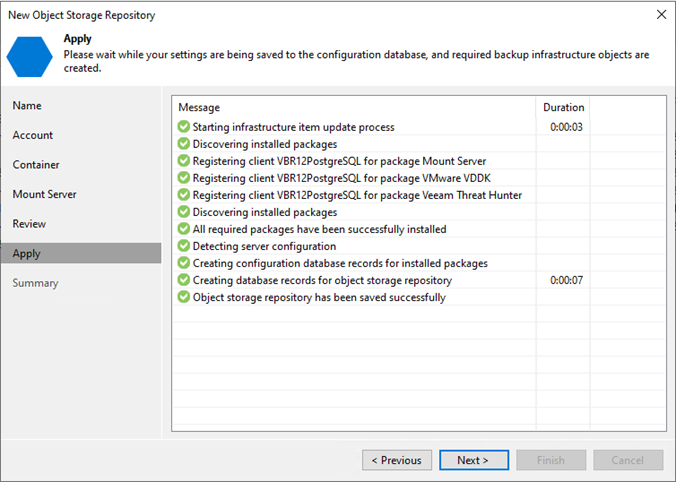This screenshot has height=482, width=676.
Task: Select the Summary step
Action: [35, 283]
